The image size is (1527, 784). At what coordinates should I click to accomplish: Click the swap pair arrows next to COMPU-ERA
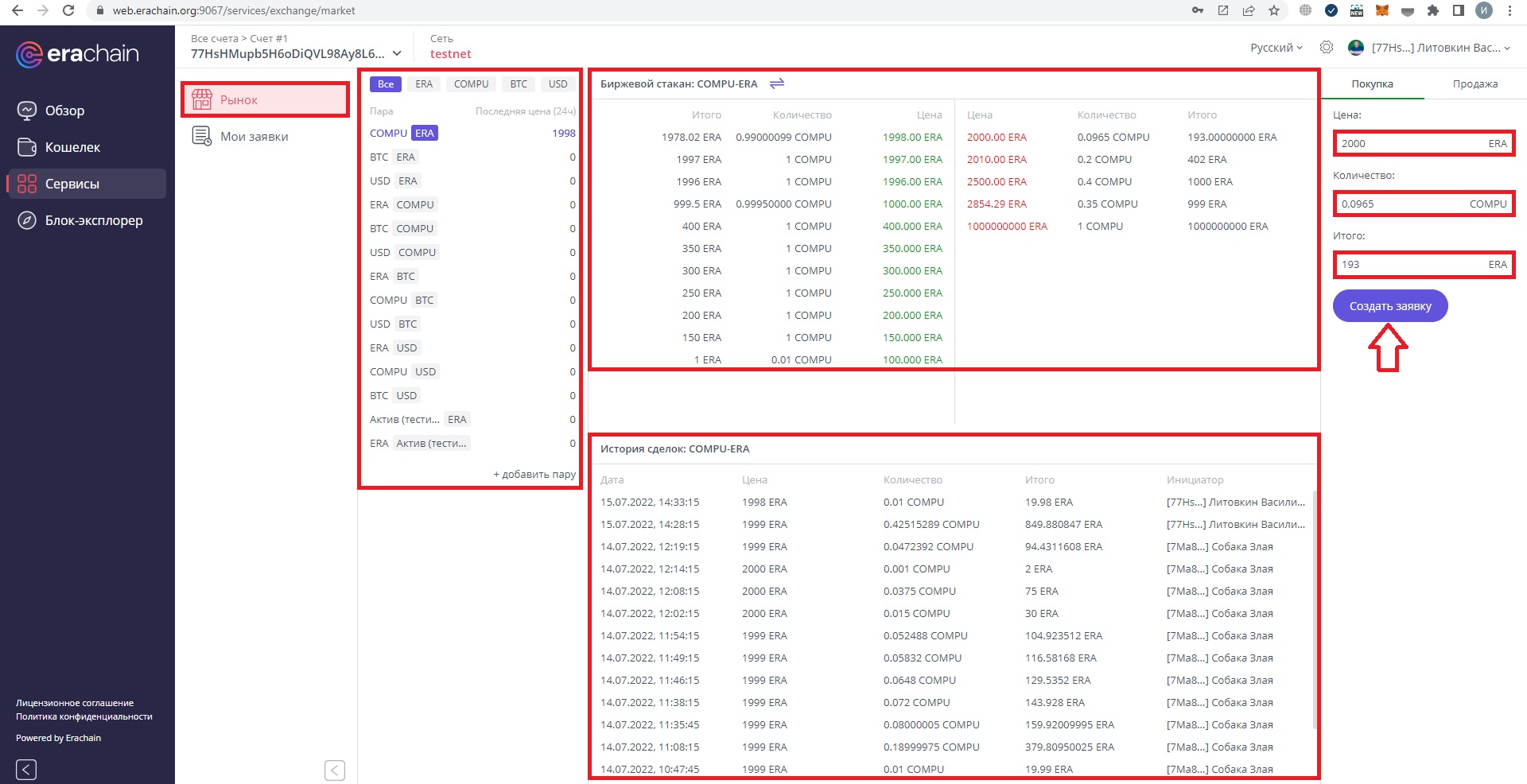coord(777,83)
